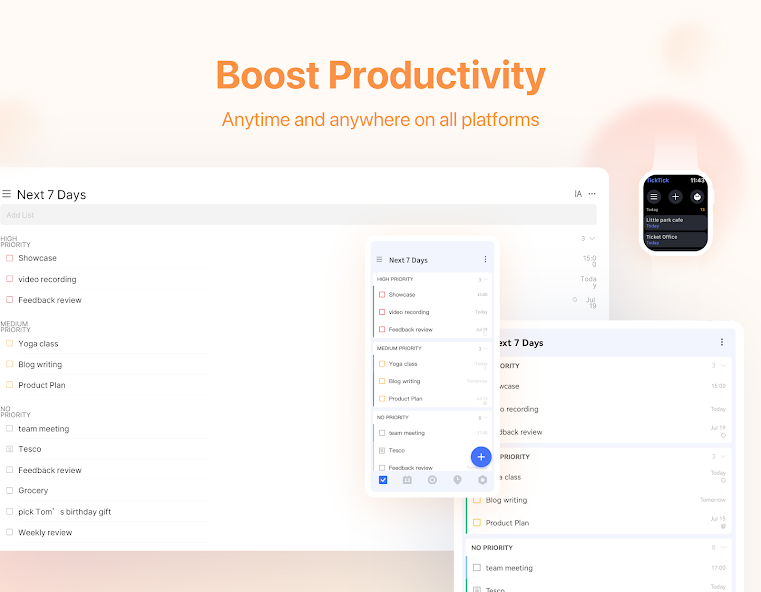Switch to the calendar tab in the phone bottom bar

[407, 480]
